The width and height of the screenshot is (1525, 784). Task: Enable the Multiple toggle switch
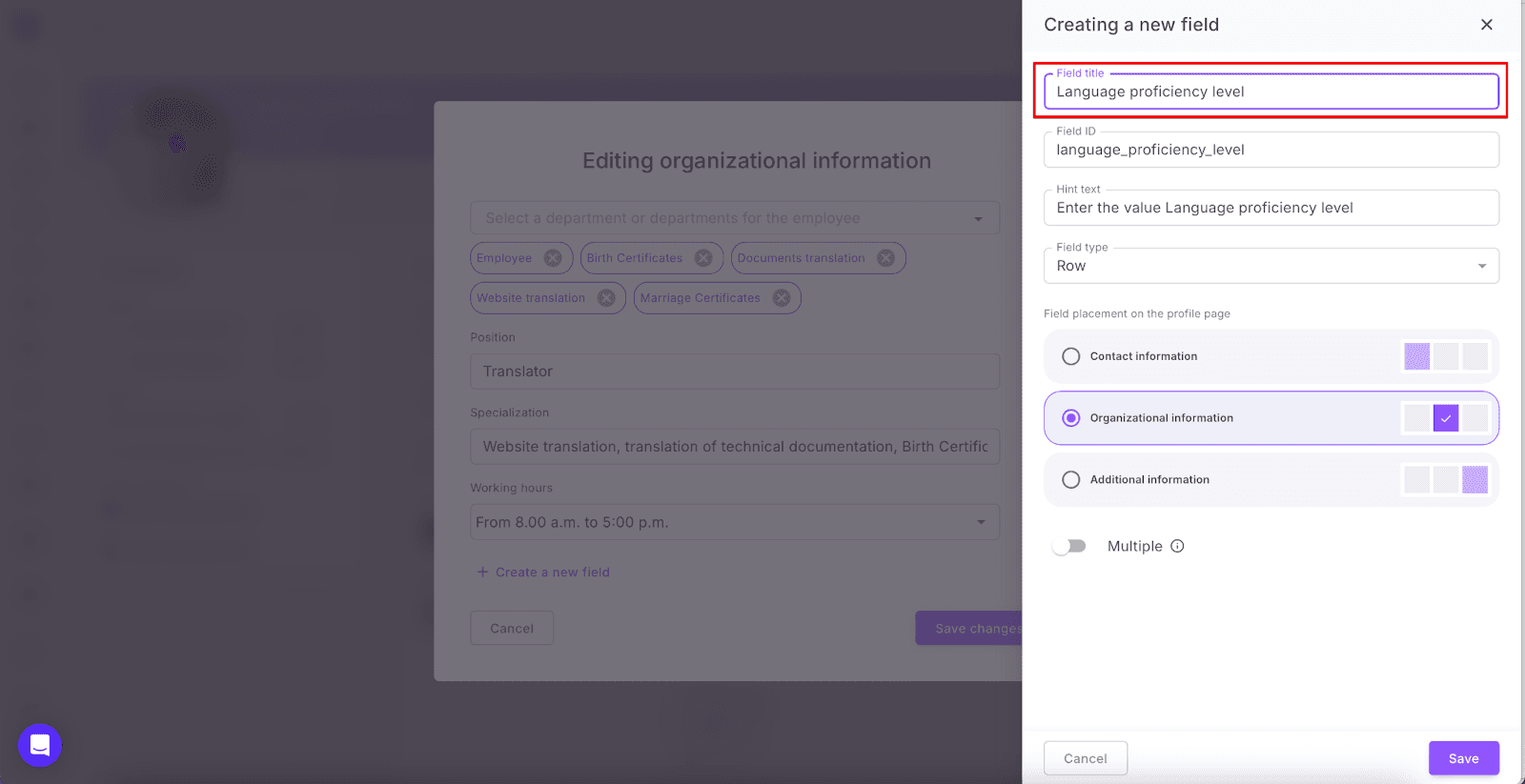tap(1069, 546)
